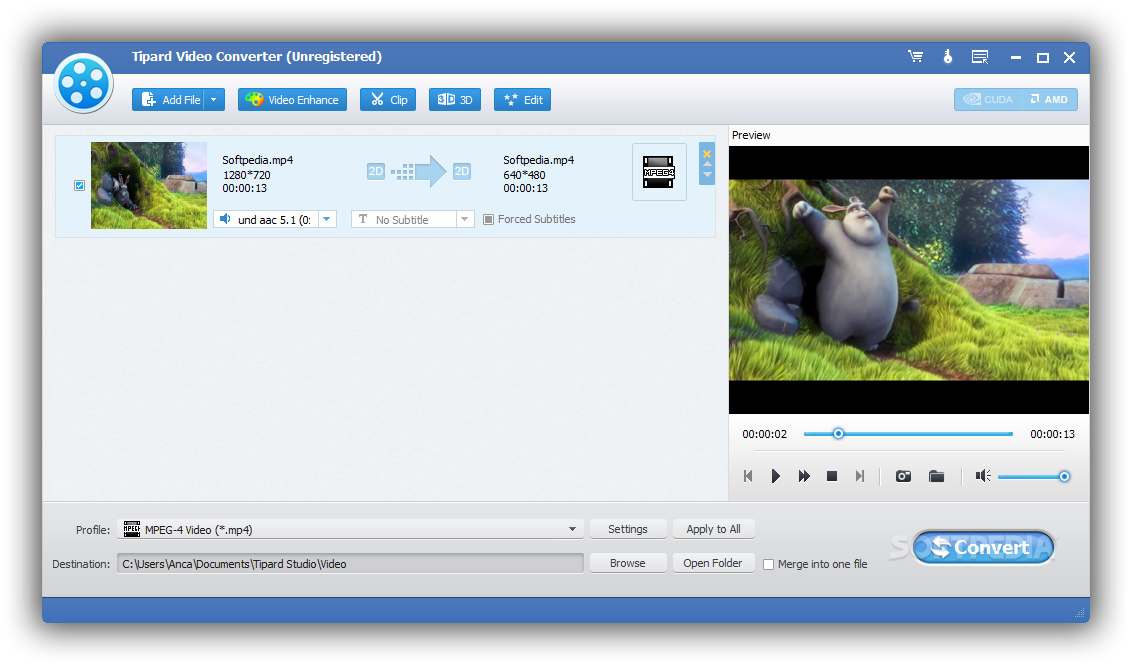Open the Video Enhance tool
Viewport: 1132px width, 665px height.
click(x=292, y=100)
